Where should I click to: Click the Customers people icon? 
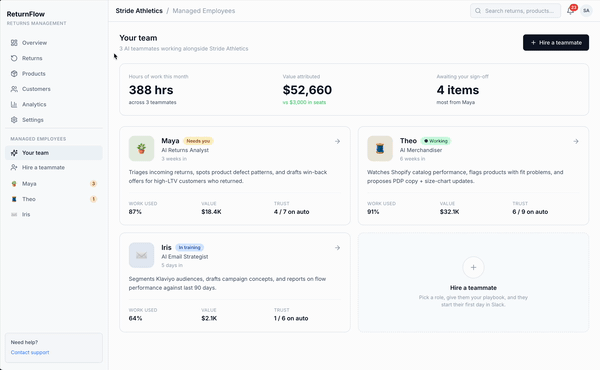pyautogui.click(x=14, y=89)
